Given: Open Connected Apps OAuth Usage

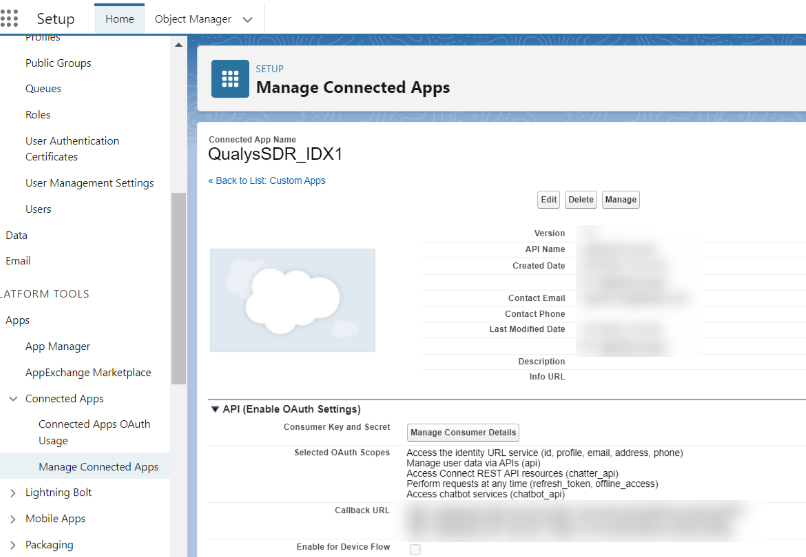Looking at the screenshot, I should click(x=94, y=433).
